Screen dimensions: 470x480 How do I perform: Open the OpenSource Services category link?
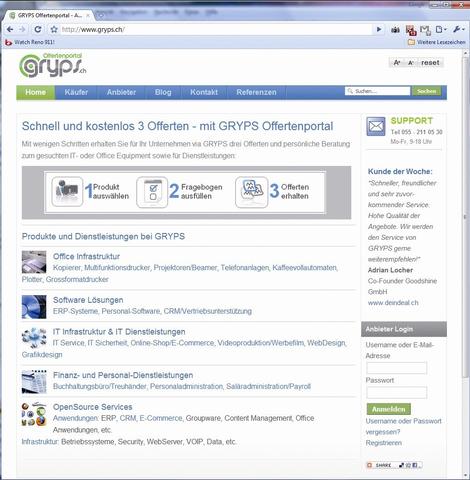click(x=93, y=407)
